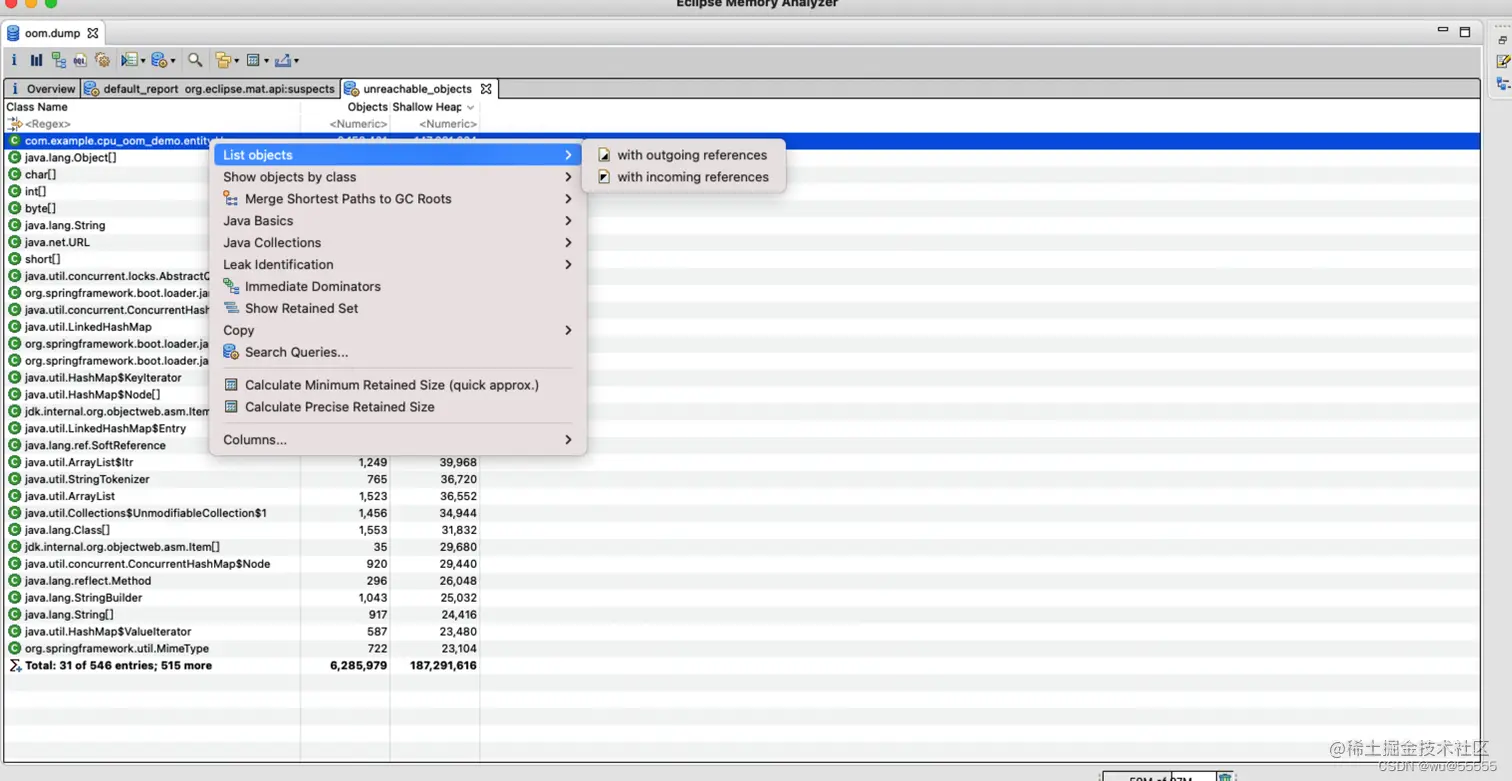Close the oom.dump editor tab
This screenshot has height=781, width=1512.
(93, 33)
